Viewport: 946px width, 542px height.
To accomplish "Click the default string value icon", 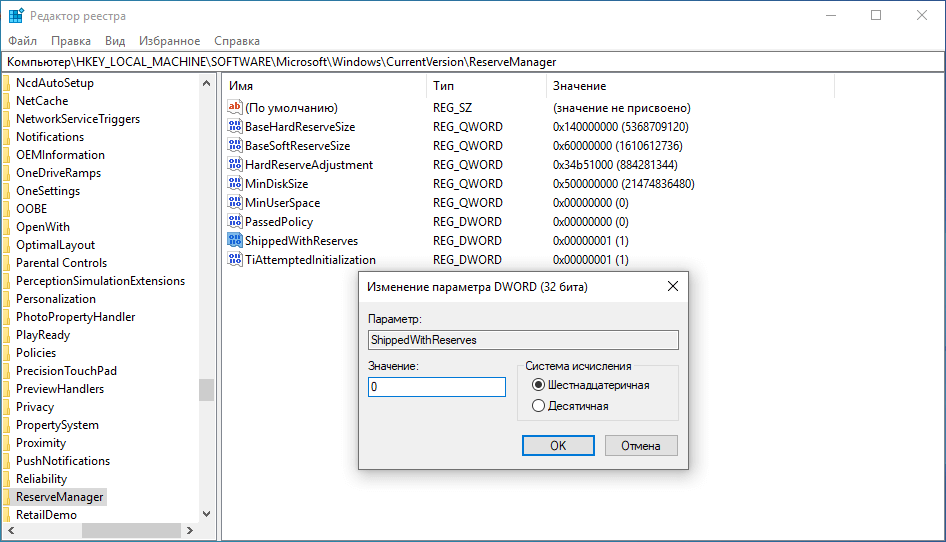I will [235, 108].
